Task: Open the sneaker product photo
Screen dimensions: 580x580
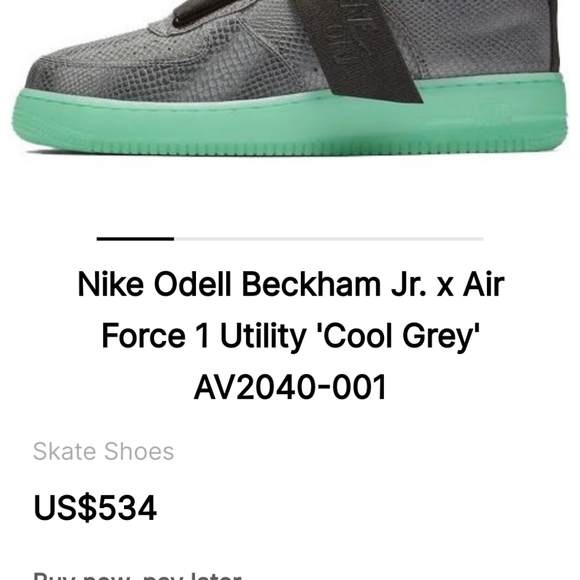Action: click(x=290, y=80)
